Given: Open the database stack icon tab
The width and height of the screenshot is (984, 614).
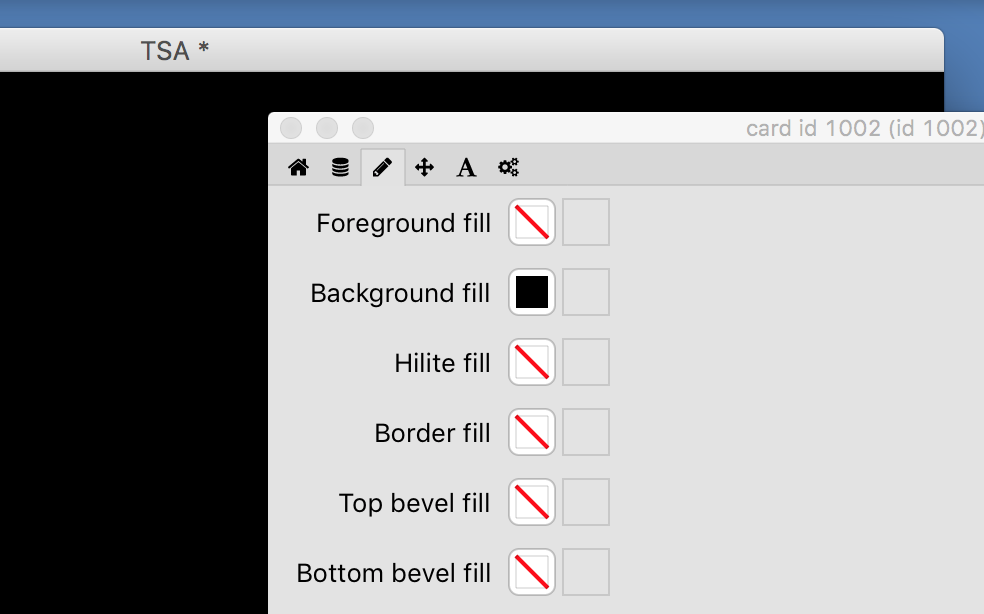Looking at the screenshot, I should point(340,167).
